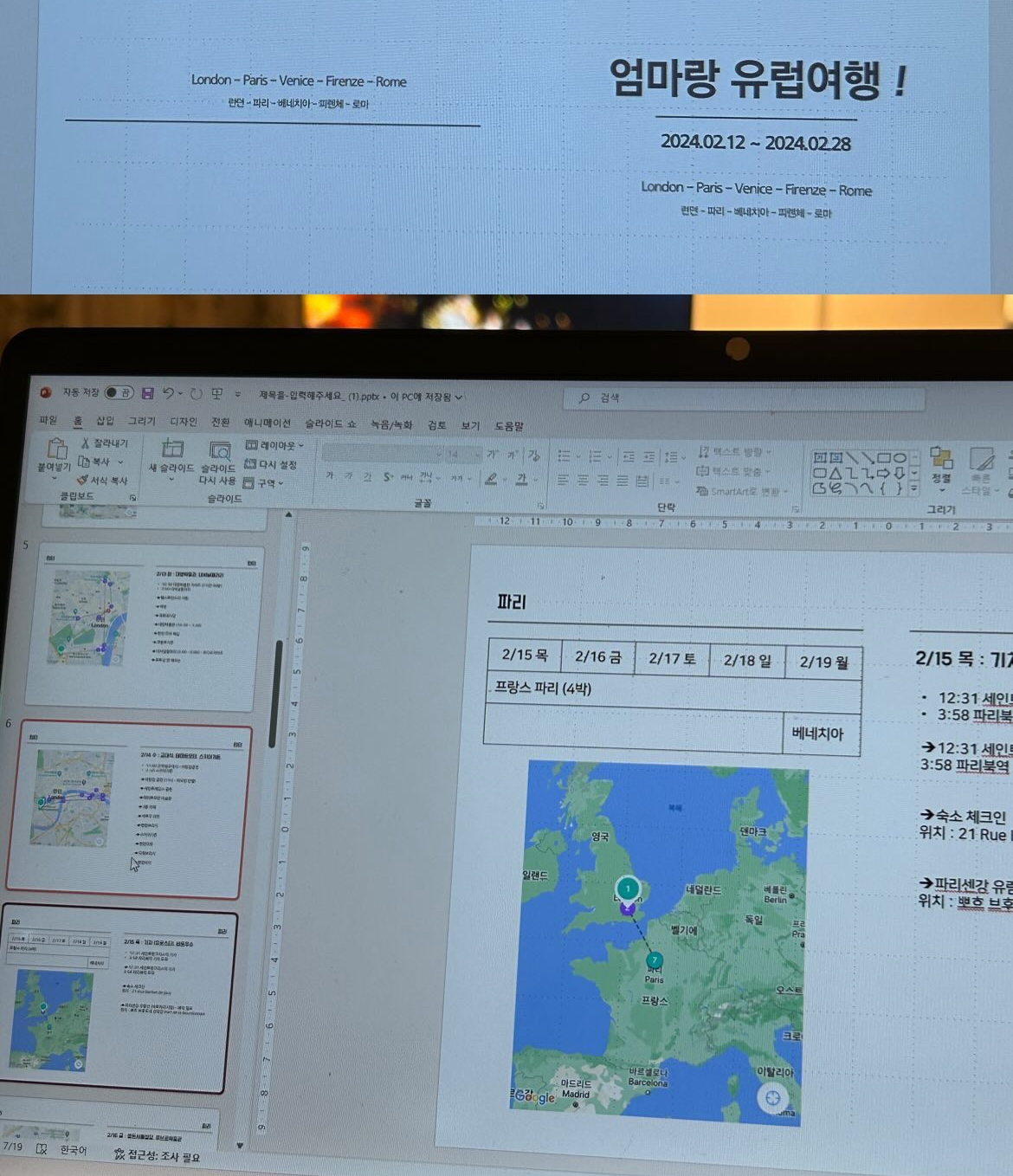Select the text box shape in gallery
This screenshot has width=1013, height=1176.
click(820, 457)
